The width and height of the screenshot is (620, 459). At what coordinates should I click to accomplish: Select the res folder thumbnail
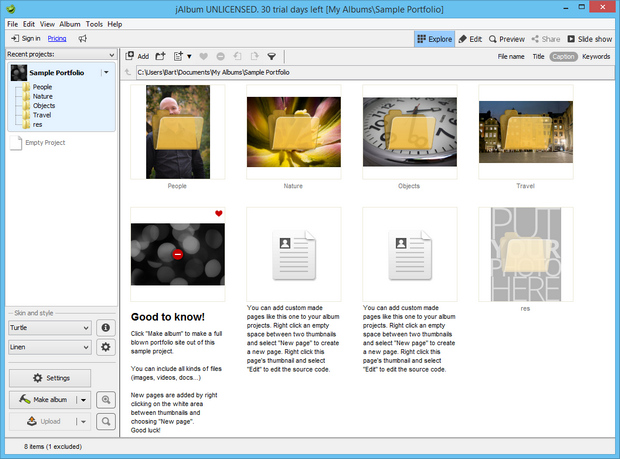pos(526,254)
